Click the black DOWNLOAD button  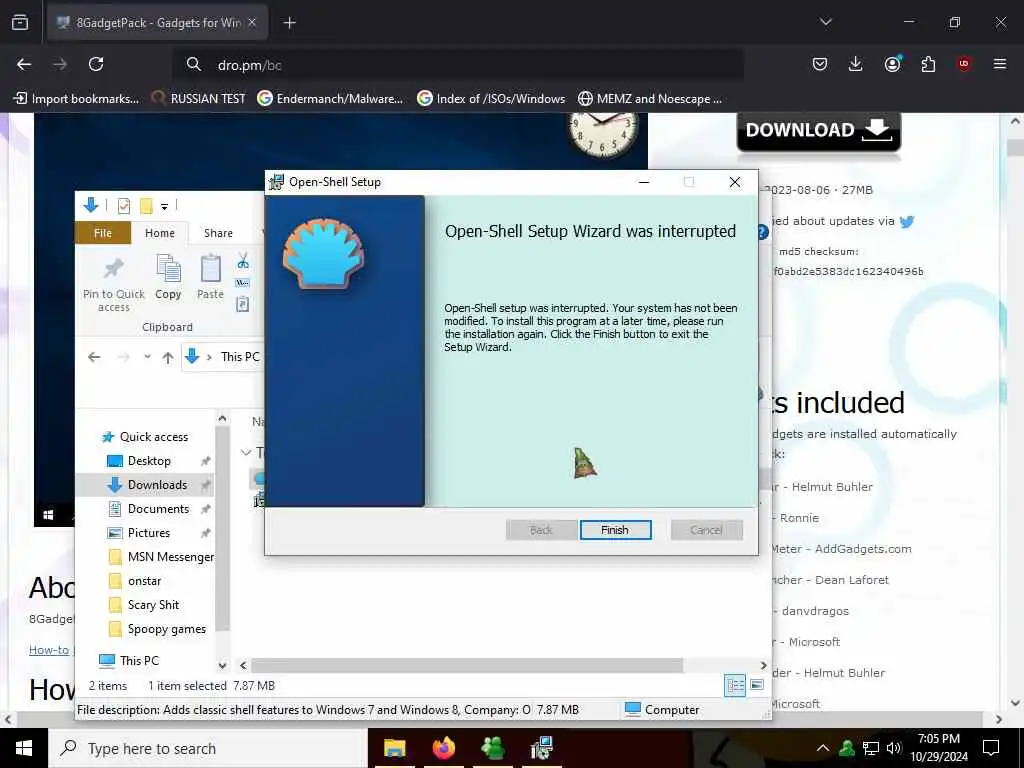tap(818, 131)
